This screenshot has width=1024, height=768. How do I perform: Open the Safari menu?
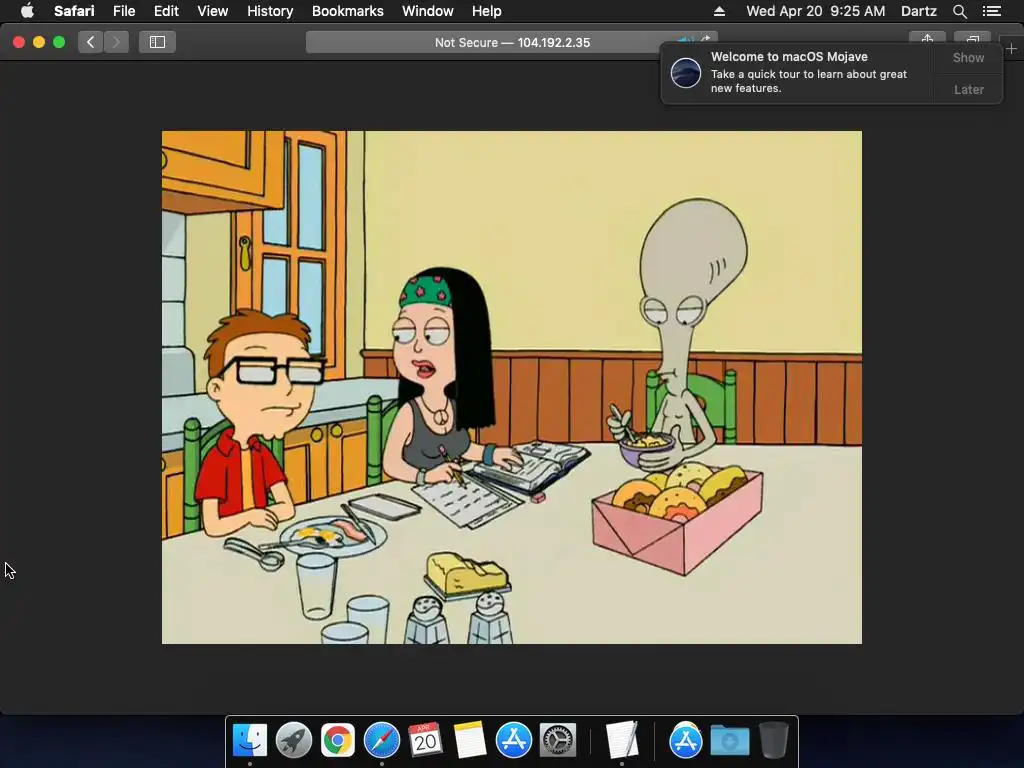[x=74, y=11]
